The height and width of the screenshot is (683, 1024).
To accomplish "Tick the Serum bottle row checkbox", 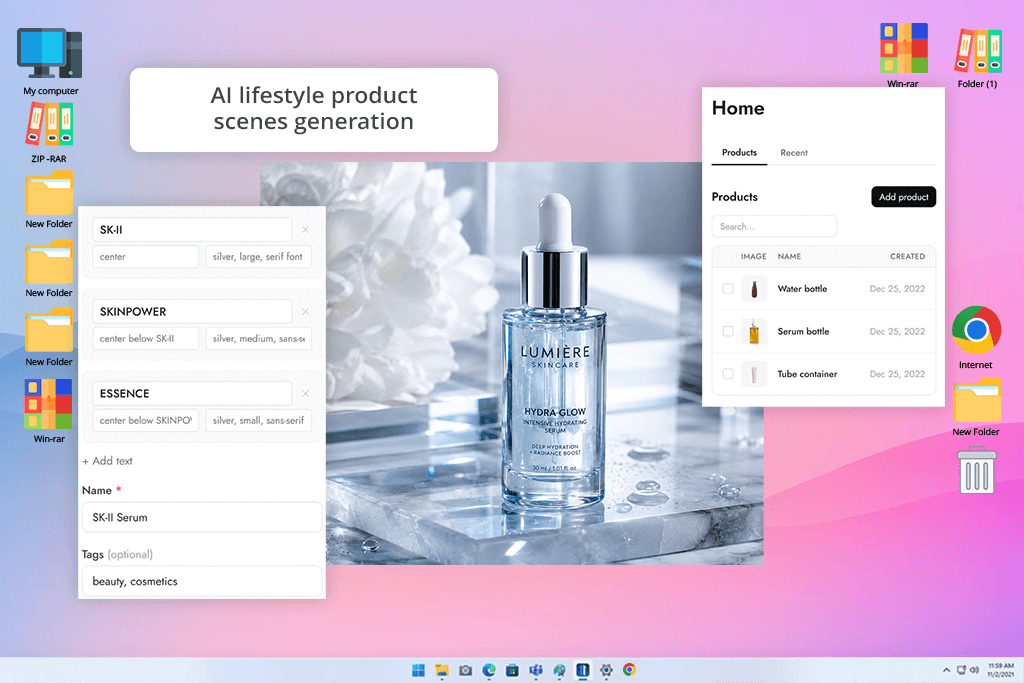I will [x=728, y=331].
